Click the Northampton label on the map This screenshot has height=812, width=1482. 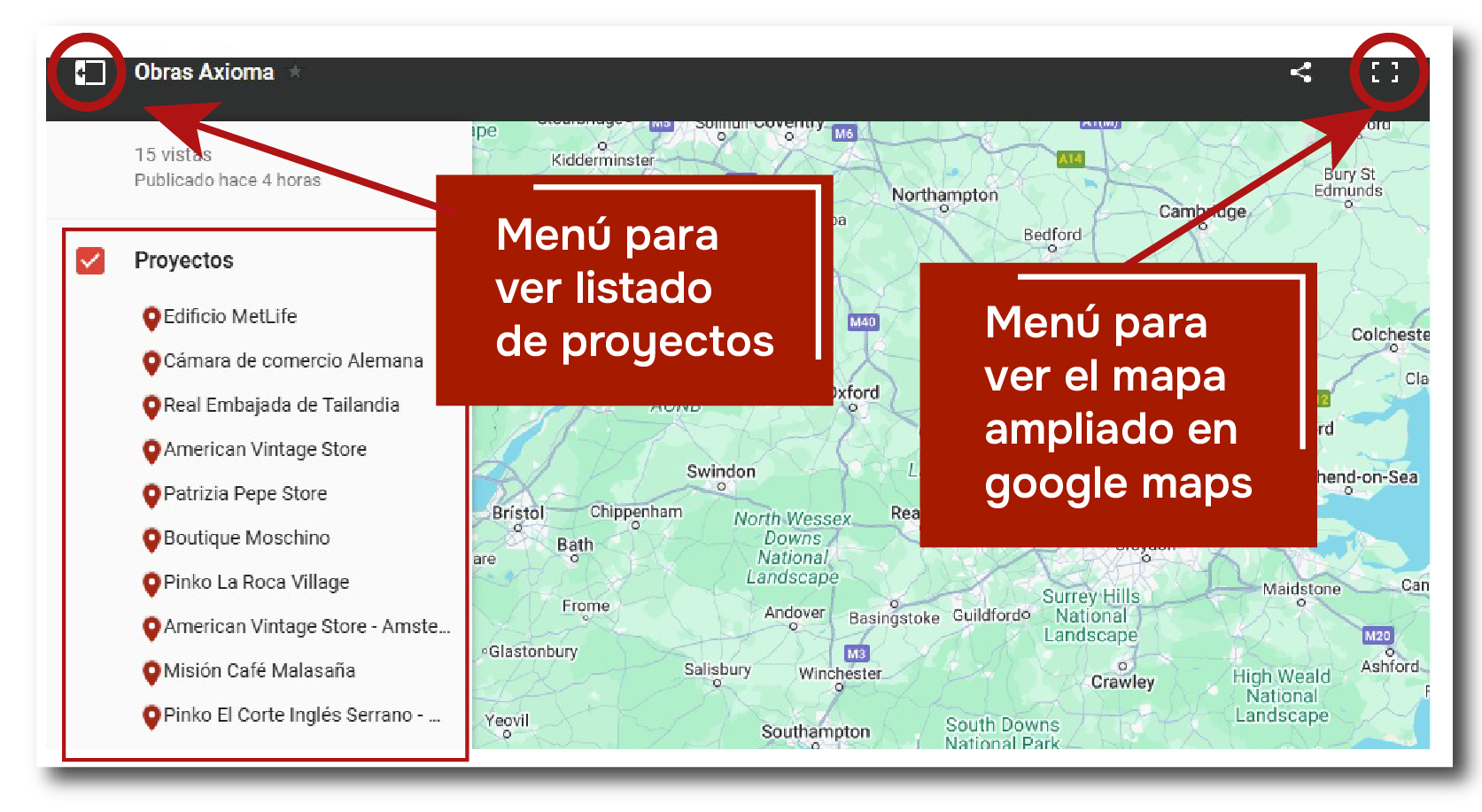[x=944, y=195]
